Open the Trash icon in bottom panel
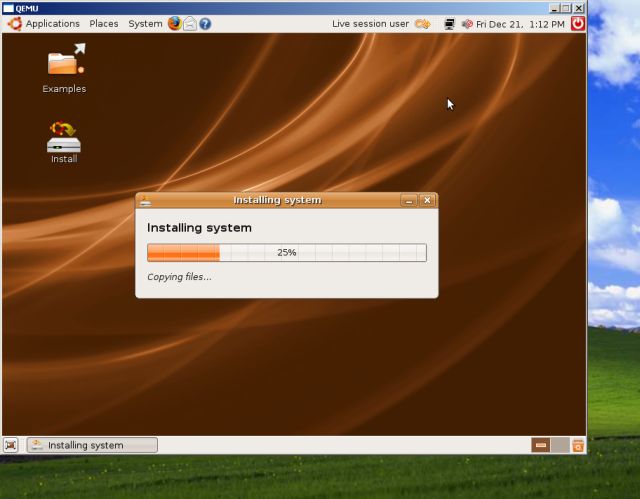 click(x=578, y=445)
